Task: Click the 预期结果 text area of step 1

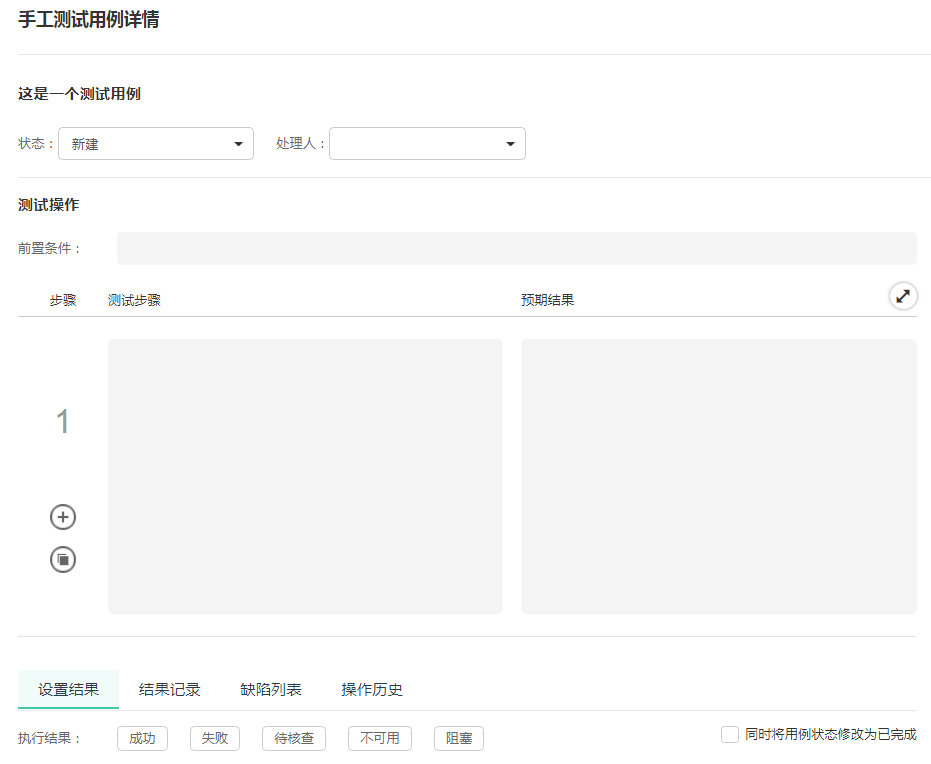Action: pos(718,476)
